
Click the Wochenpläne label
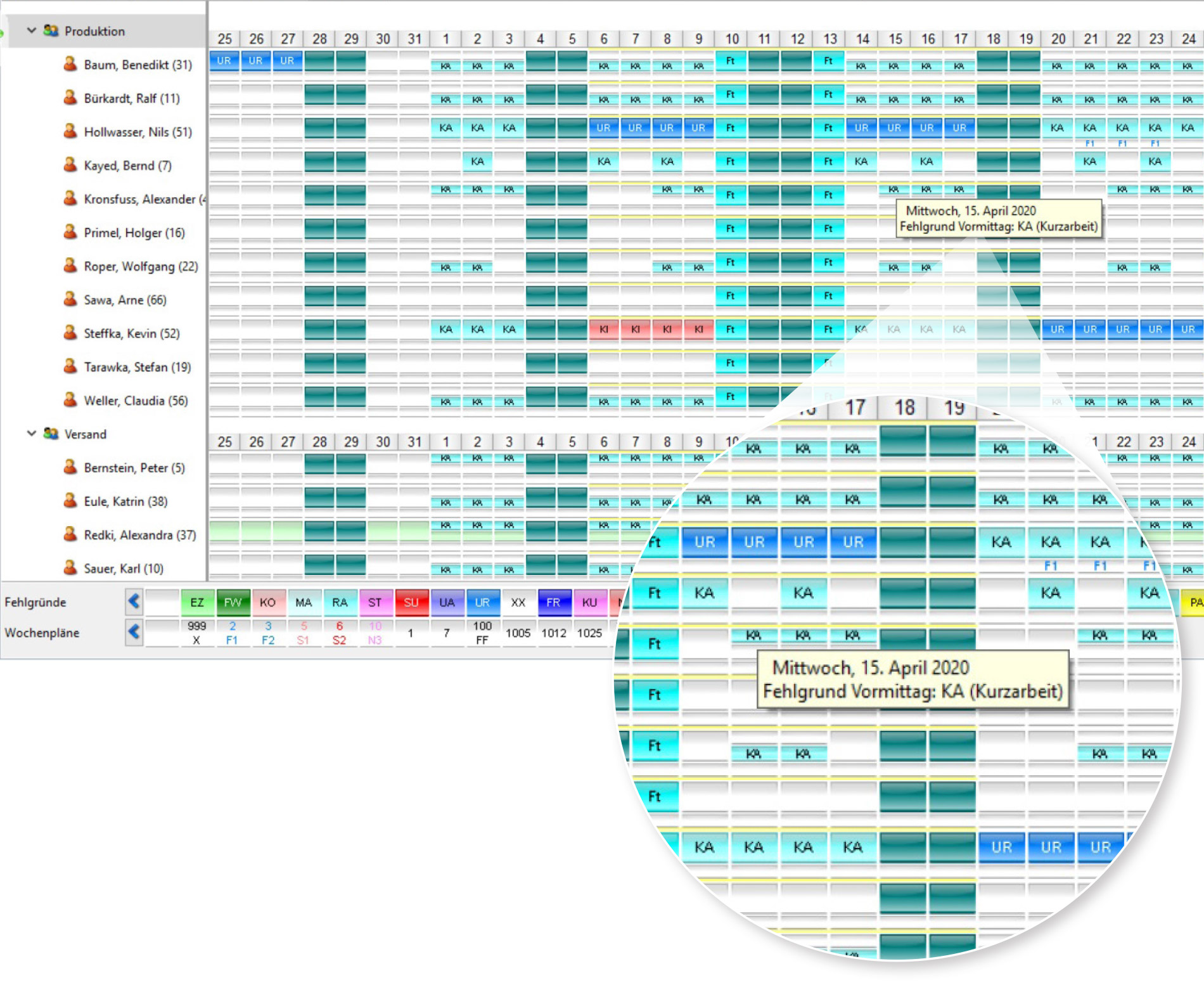click(42, 633)
